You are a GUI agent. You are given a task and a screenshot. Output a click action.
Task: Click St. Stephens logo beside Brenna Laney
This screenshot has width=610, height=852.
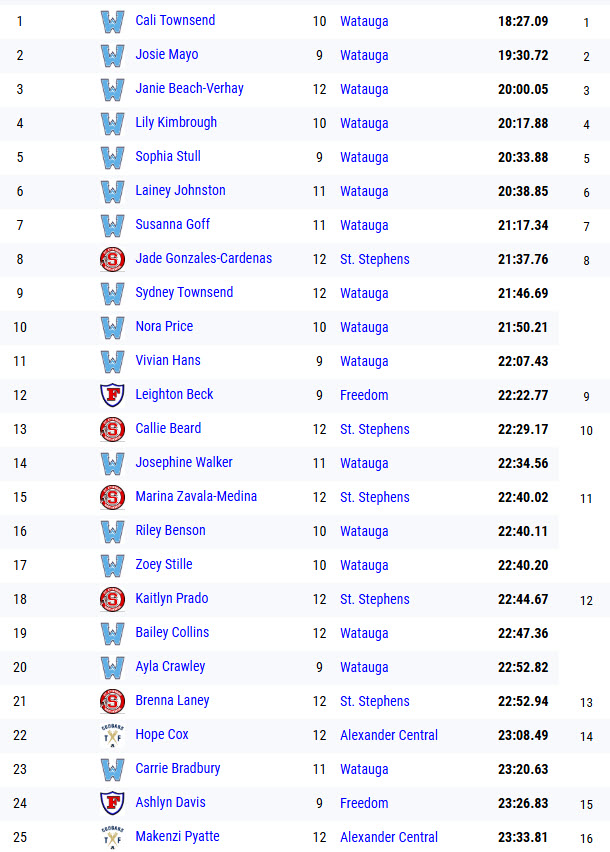(112, 701)
